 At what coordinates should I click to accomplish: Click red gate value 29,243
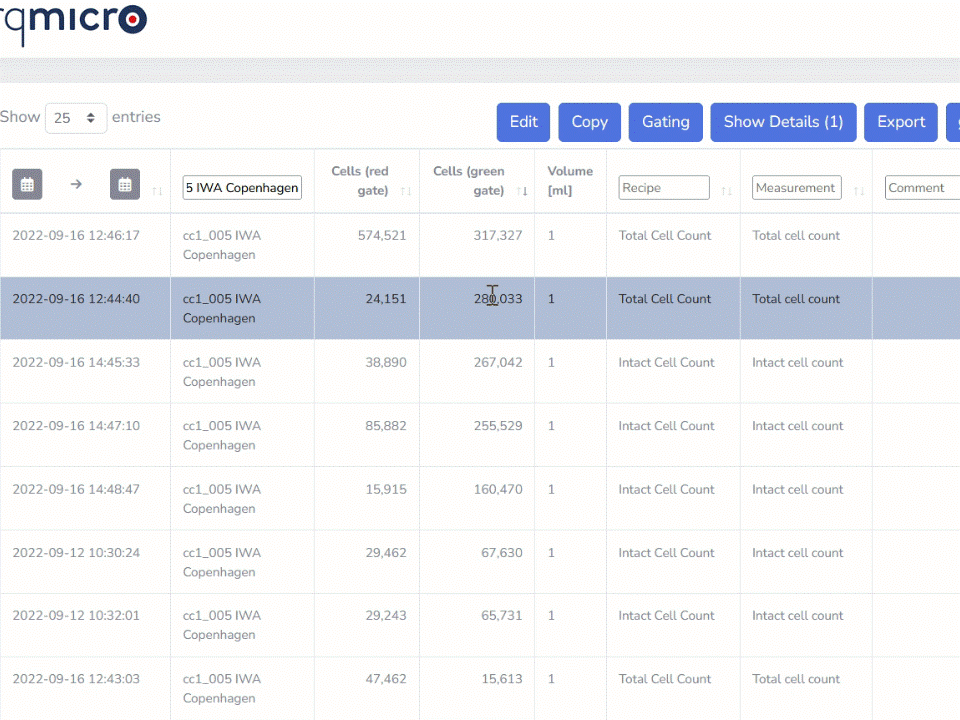pyautogui.click(x=386, y=616)
